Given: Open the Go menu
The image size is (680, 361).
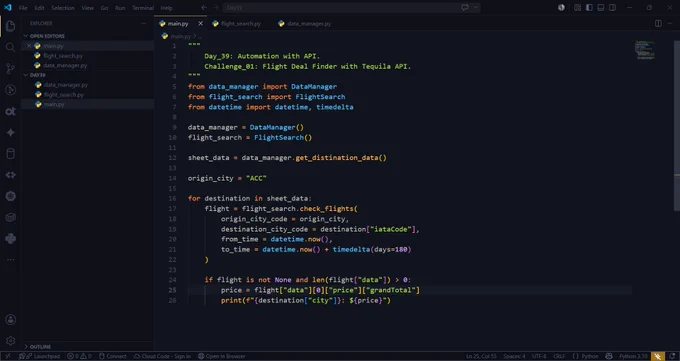Looking at the screenshot, I should pos(105,8).
